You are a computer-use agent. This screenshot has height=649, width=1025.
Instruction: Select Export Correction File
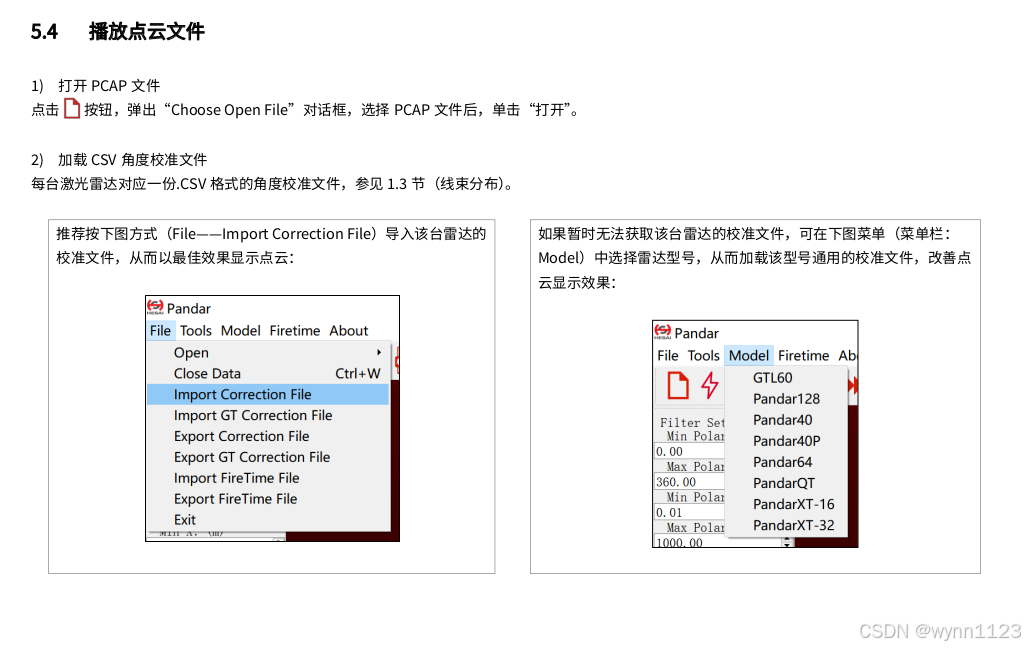coord(268,436)
